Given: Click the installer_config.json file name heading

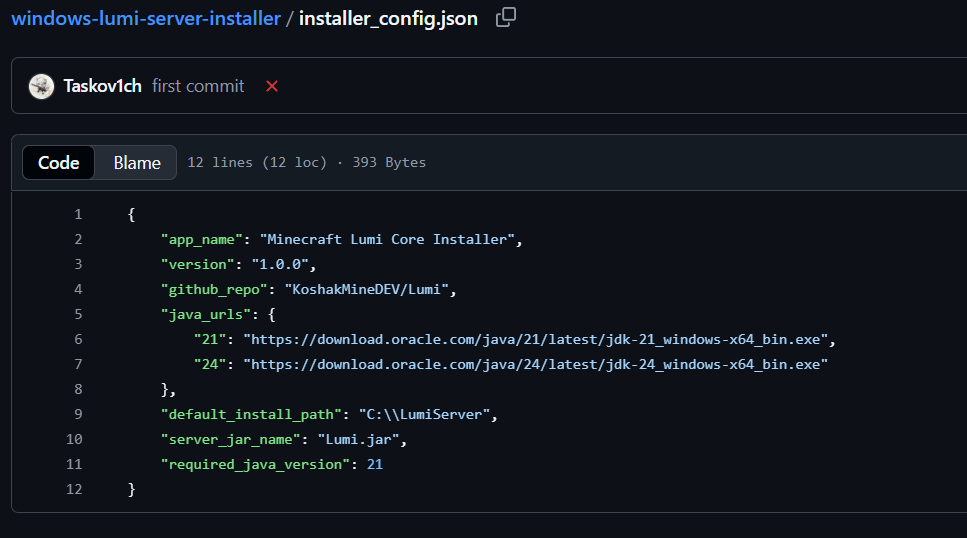Looking at the screenshot, I should (388, 18).
